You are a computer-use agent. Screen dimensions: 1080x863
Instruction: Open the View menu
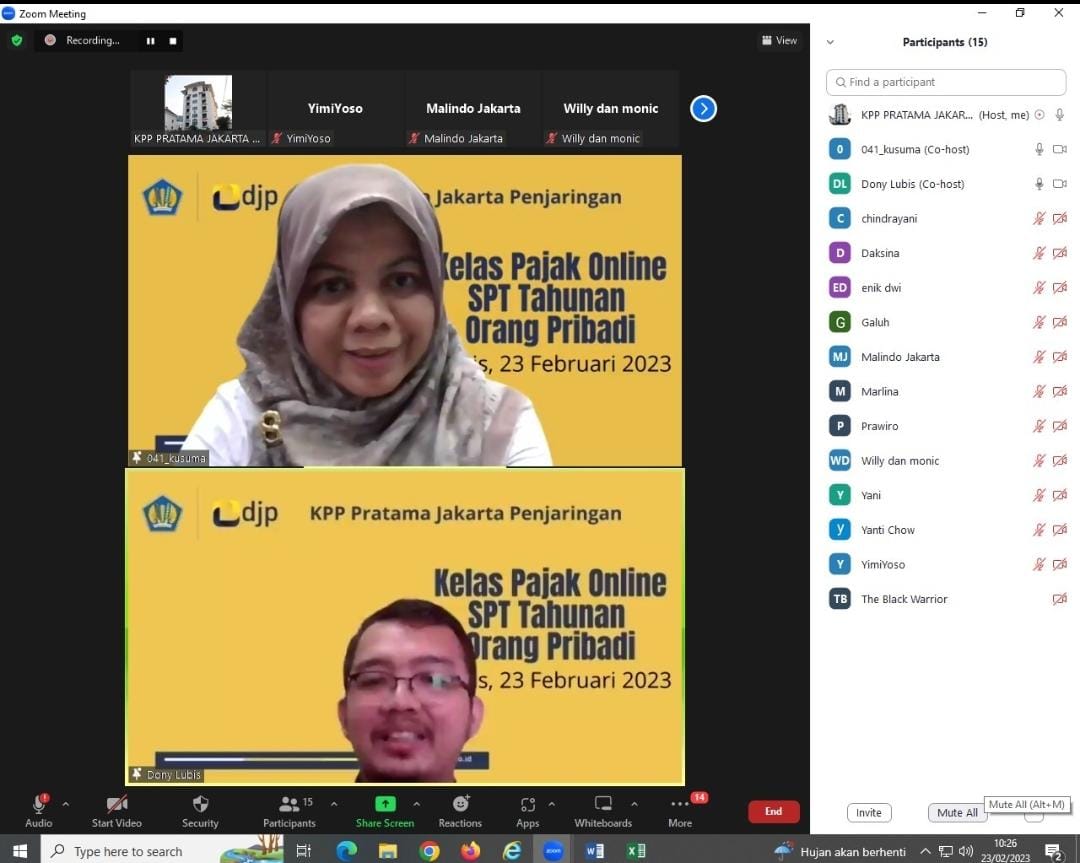tap(779, 40)
